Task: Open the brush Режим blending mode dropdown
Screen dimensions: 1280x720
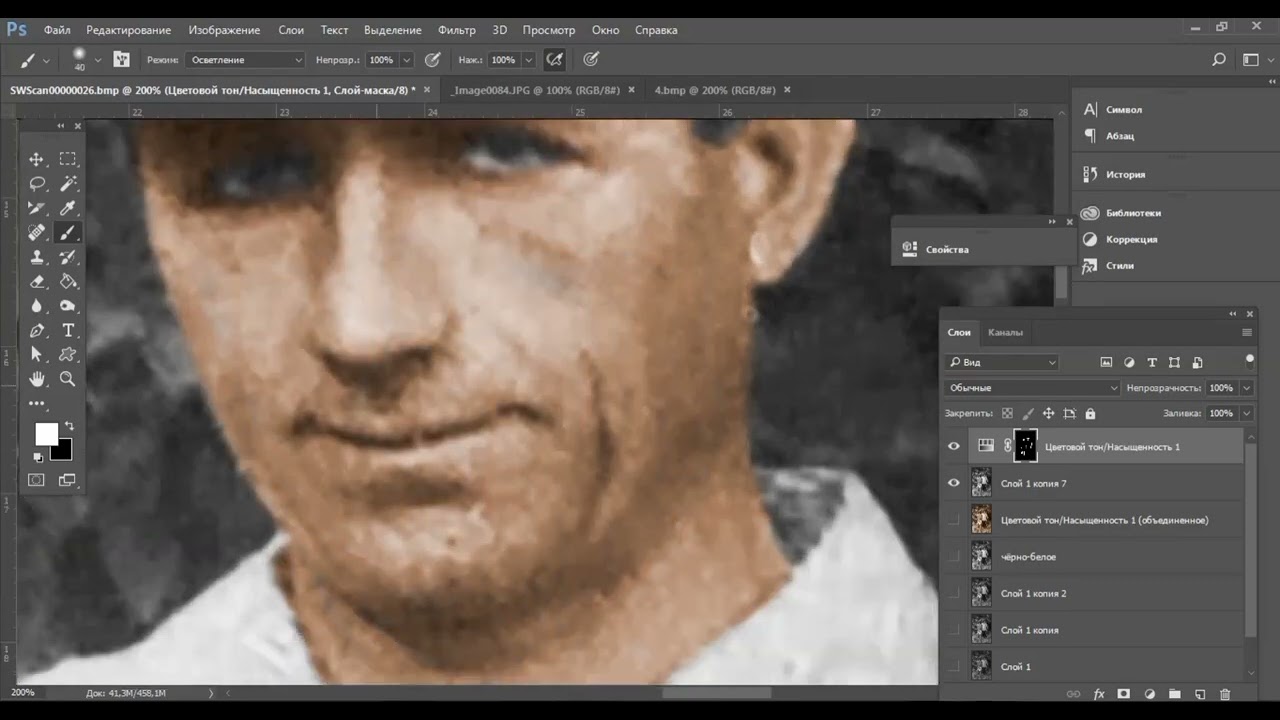Action: click(x=244, y=60)
